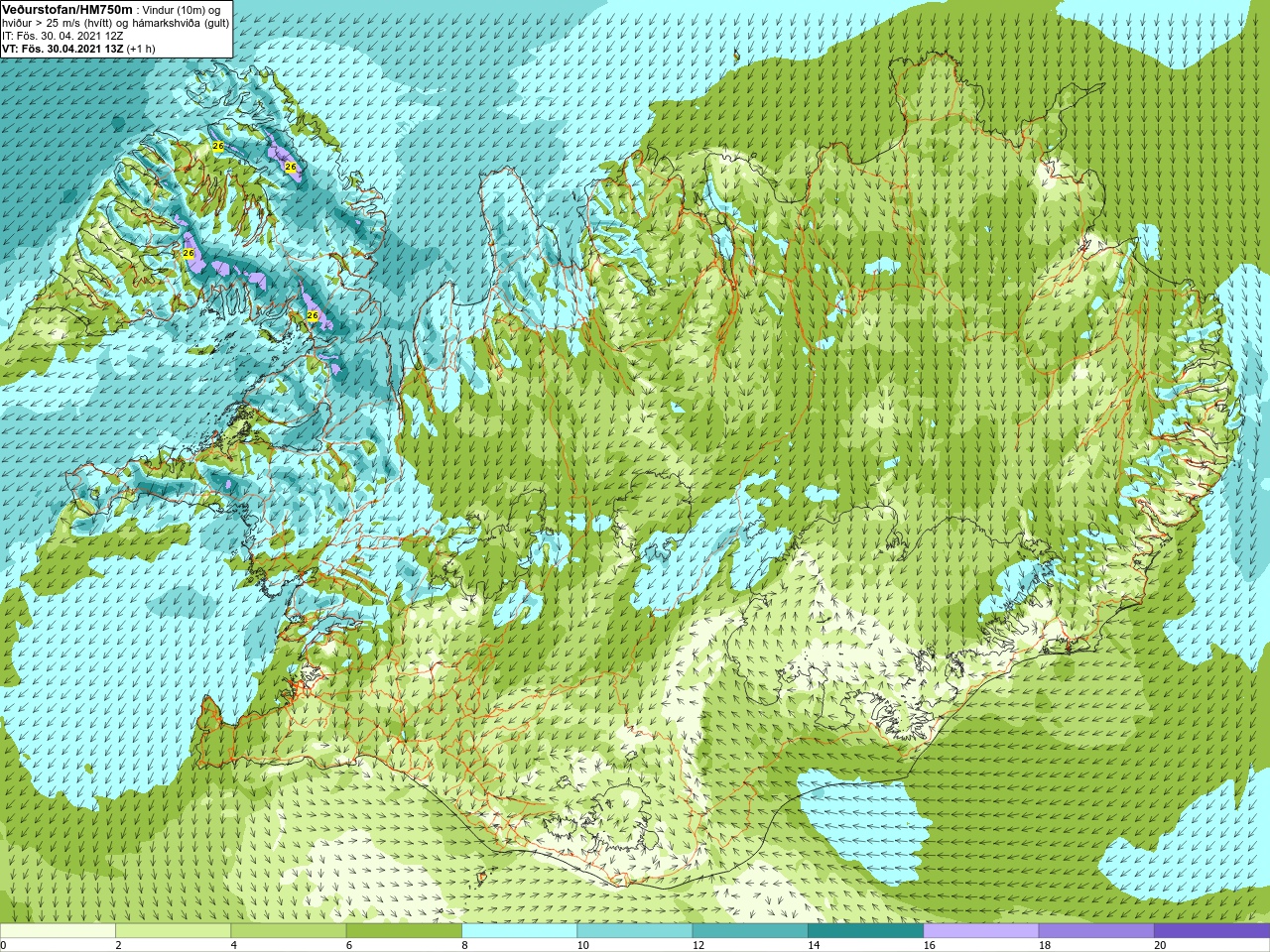Click the above-20 m/s dark violet legend swatch
The image size is (1270, 952).
click(1211, 931)
